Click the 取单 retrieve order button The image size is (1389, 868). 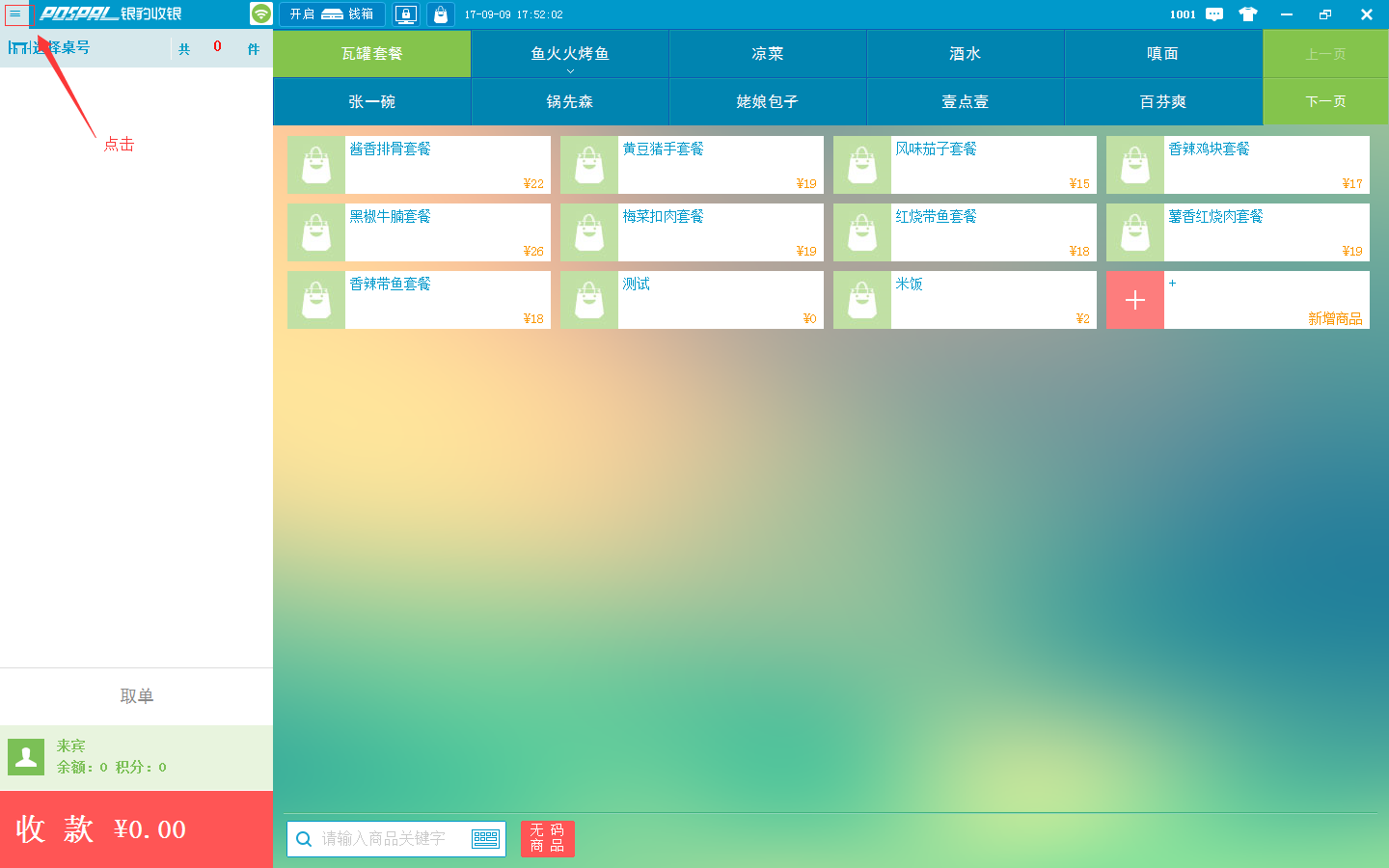[x=136, y=696]
